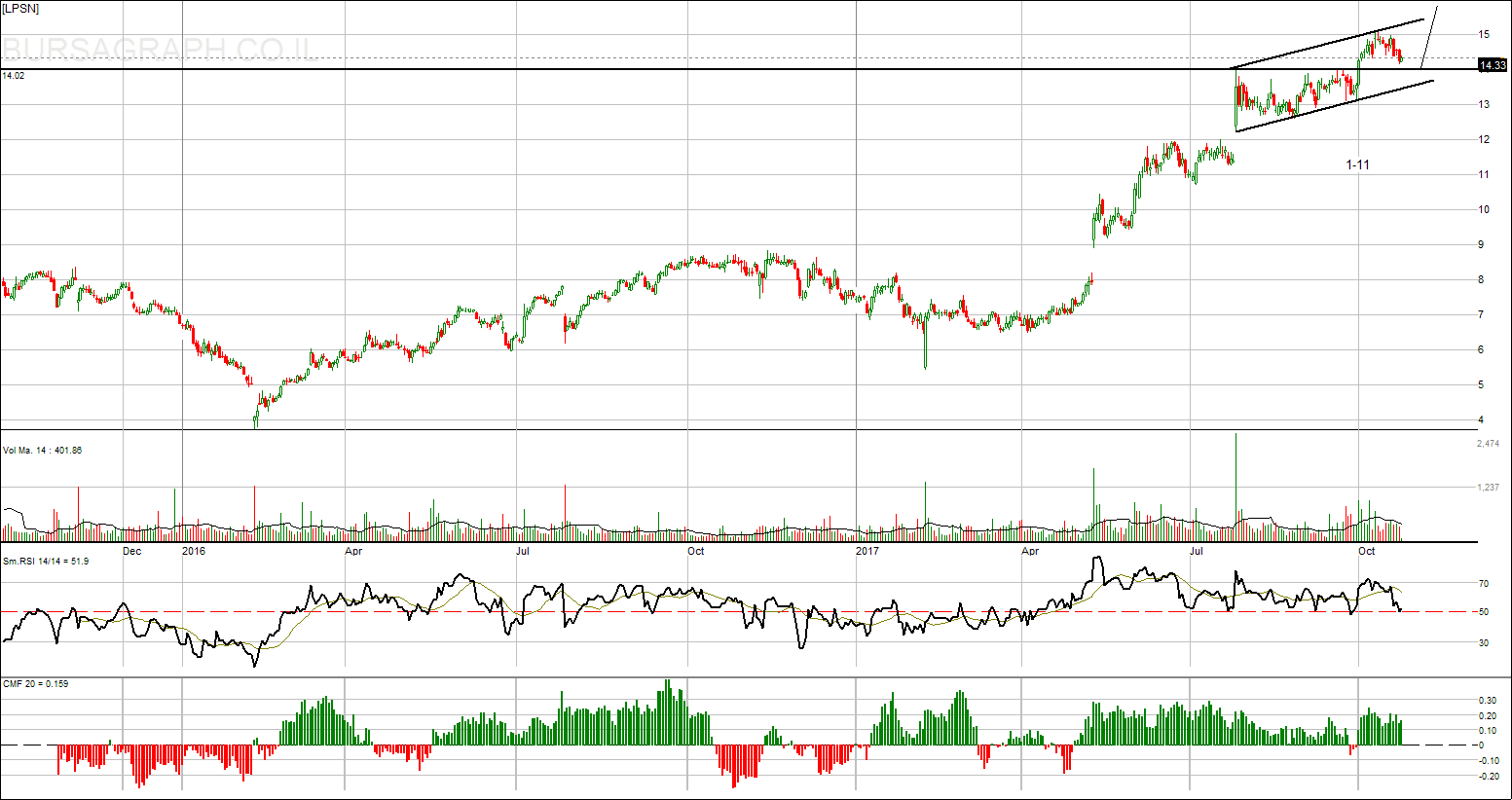
Task: Click the 14.02 horizontal line level label
Action: click(x=14, y=75)
